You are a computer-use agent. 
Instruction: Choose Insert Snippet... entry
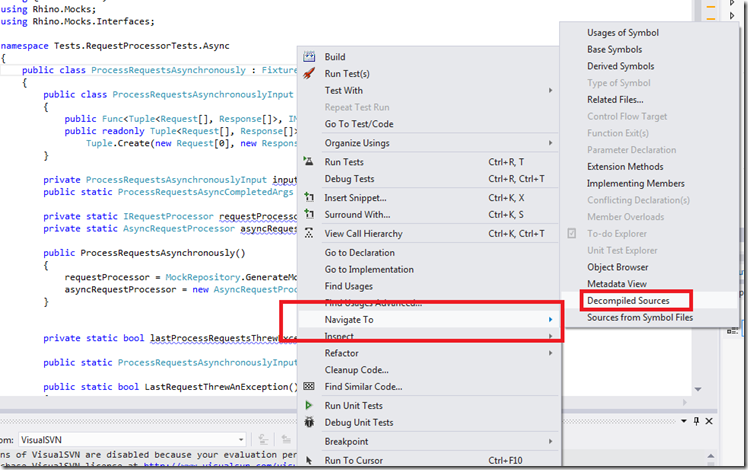[x=355, y=198]
